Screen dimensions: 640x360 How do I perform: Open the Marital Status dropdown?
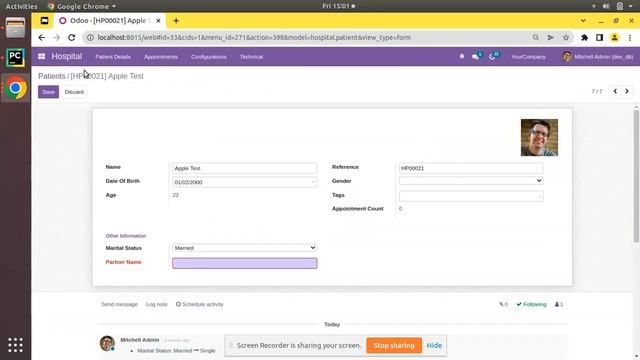coord(244,248)
